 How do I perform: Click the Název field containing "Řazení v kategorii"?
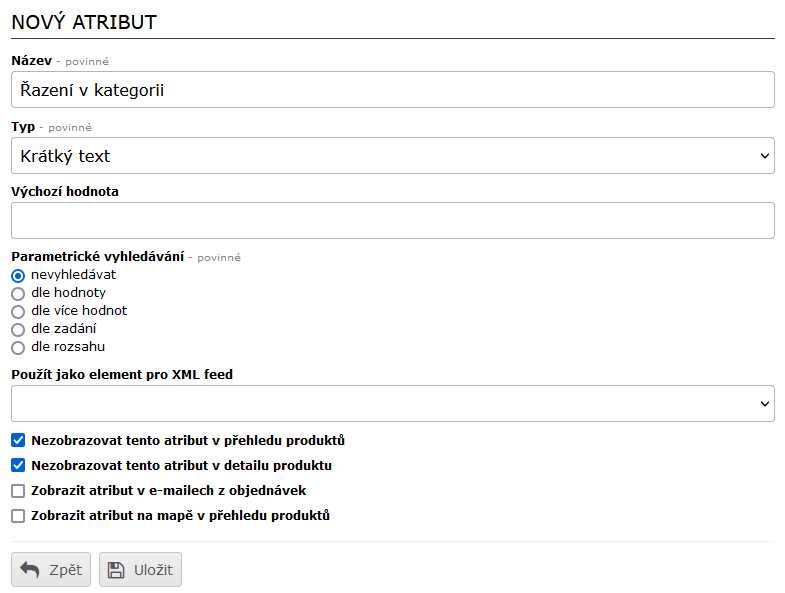point(392,90)
